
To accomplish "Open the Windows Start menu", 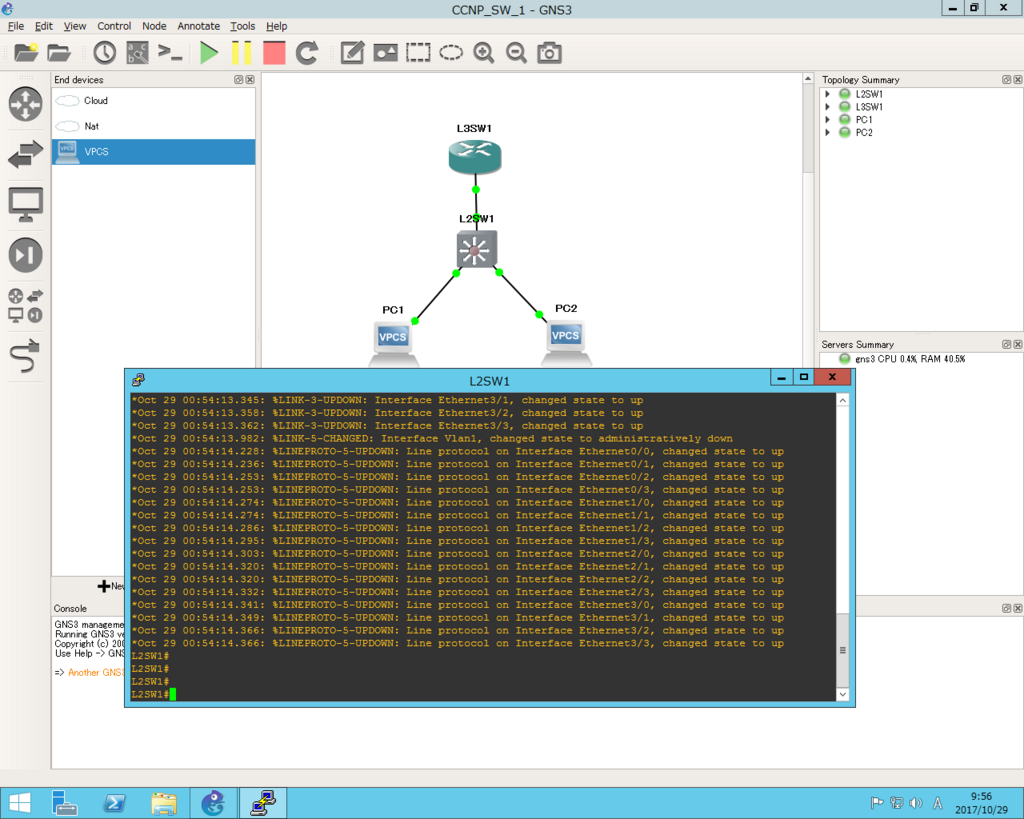I will (x=19, y=803).
